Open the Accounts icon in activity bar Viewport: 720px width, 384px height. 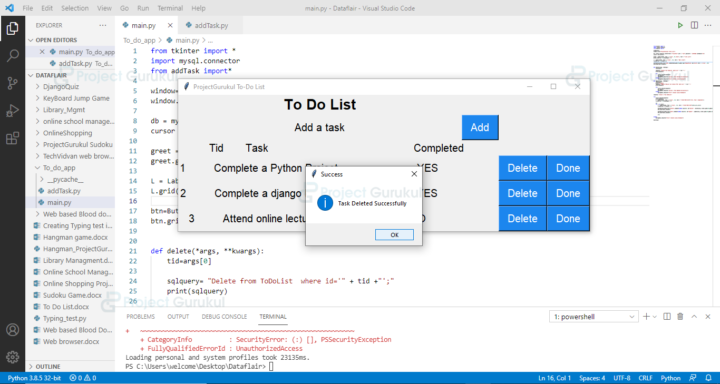click(12, 330)
